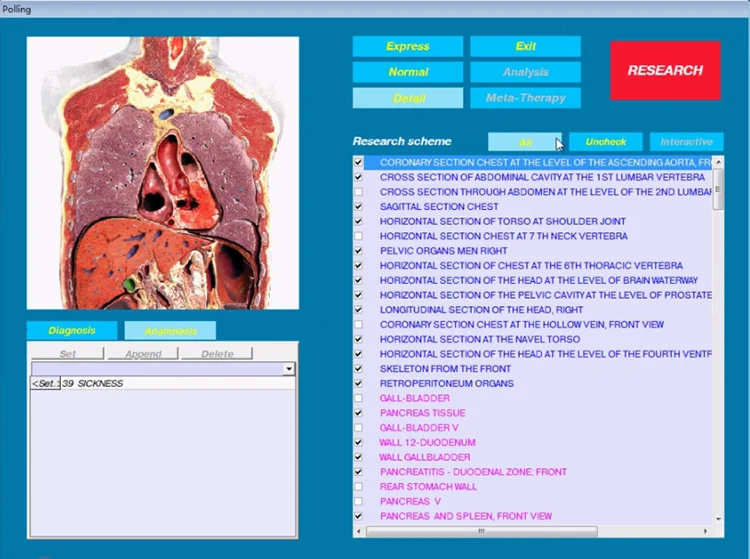Open the Analysis button

pyautogui.click(x=526, y=72)
